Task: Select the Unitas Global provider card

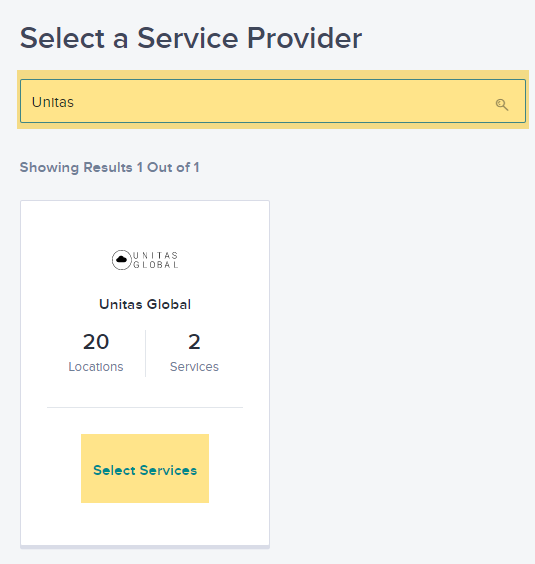Action: [145, 373]
